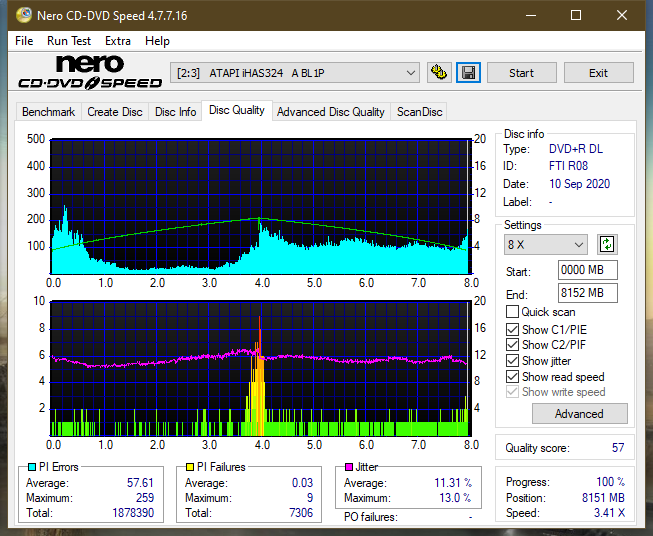
Task: Click the Progress 100 % value
Action: coord(610,482)
